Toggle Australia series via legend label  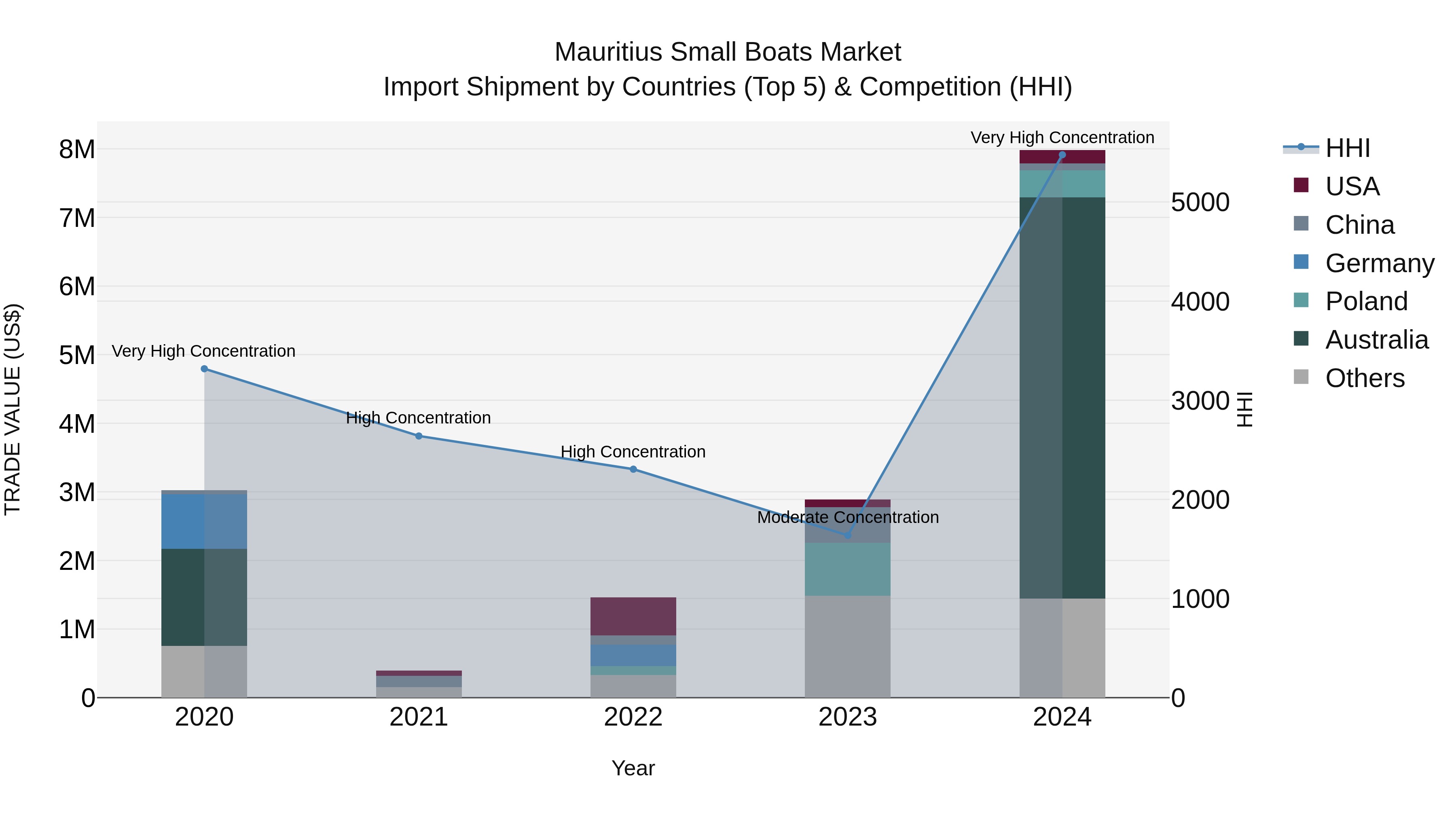point(1377,340)
